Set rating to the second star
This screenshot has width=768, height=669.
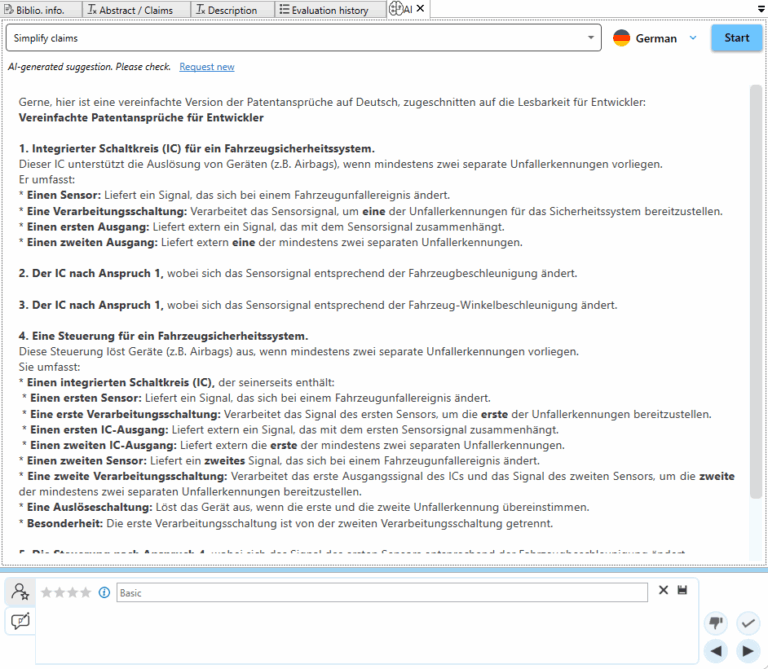pos(60,593)
